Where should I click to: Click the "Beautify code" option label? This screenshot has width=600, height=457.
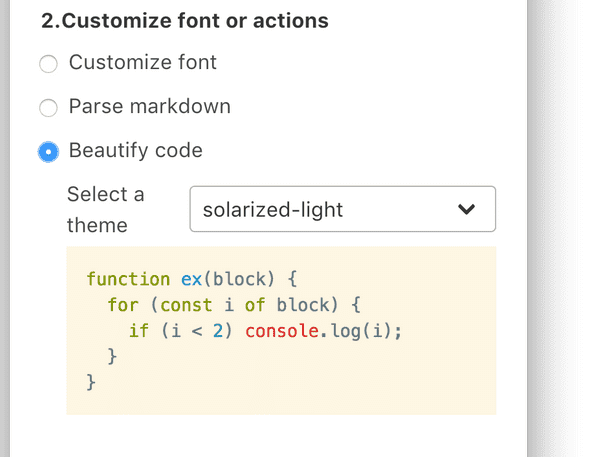[x=135, y=151]
